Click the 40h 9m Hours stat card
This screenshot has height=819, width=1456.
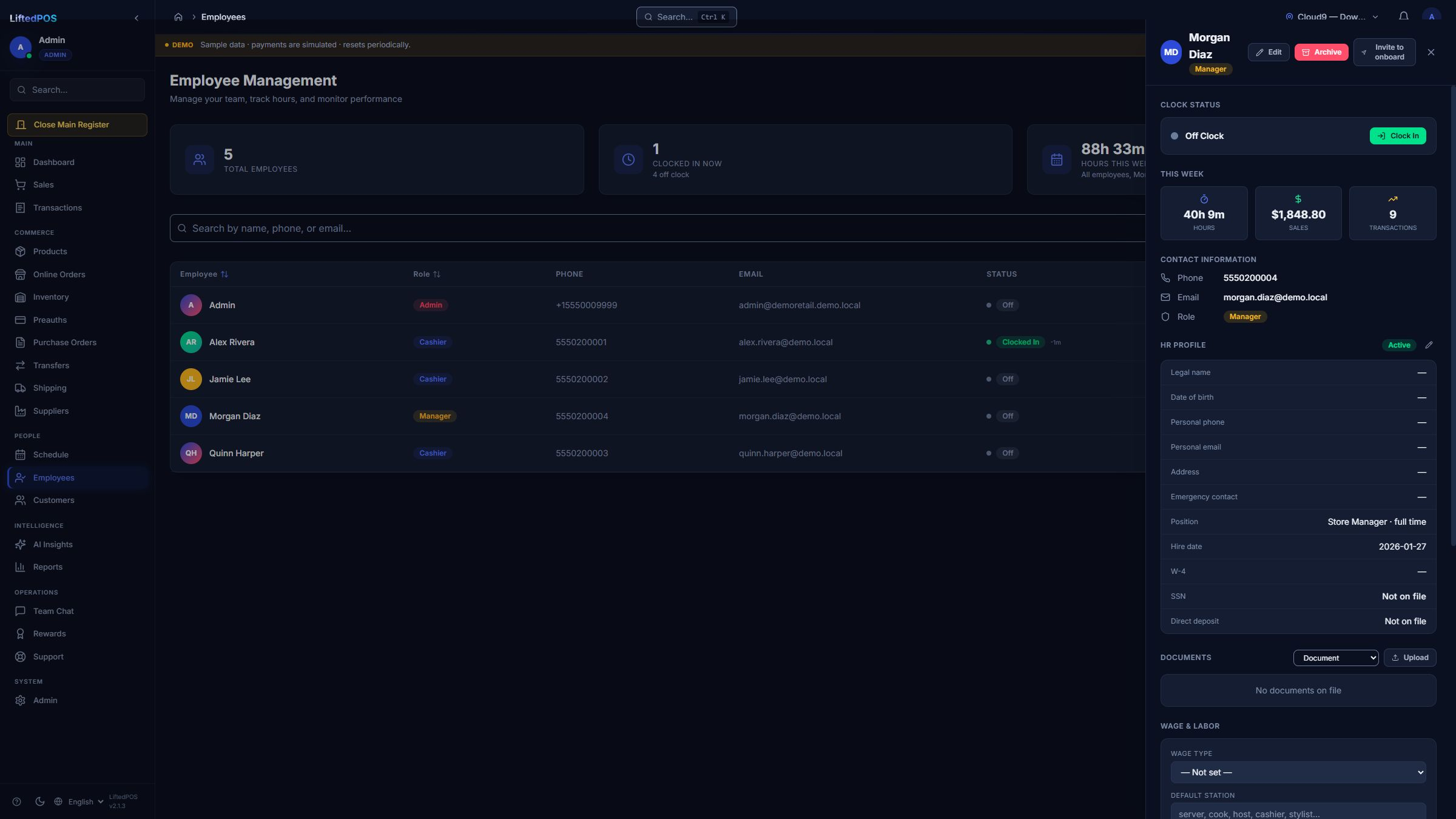pos(1204,214)
